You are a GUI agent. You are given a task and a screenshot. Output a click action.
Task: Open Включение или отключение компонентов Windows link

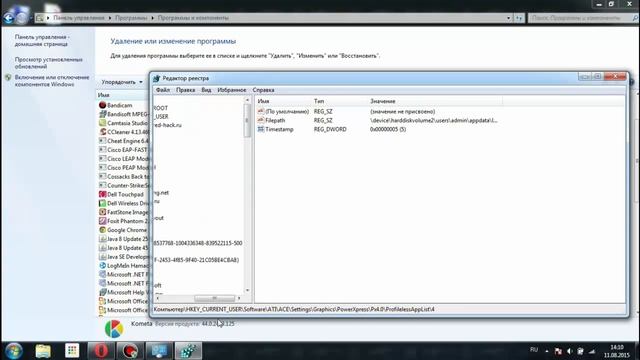pos(52,81)
